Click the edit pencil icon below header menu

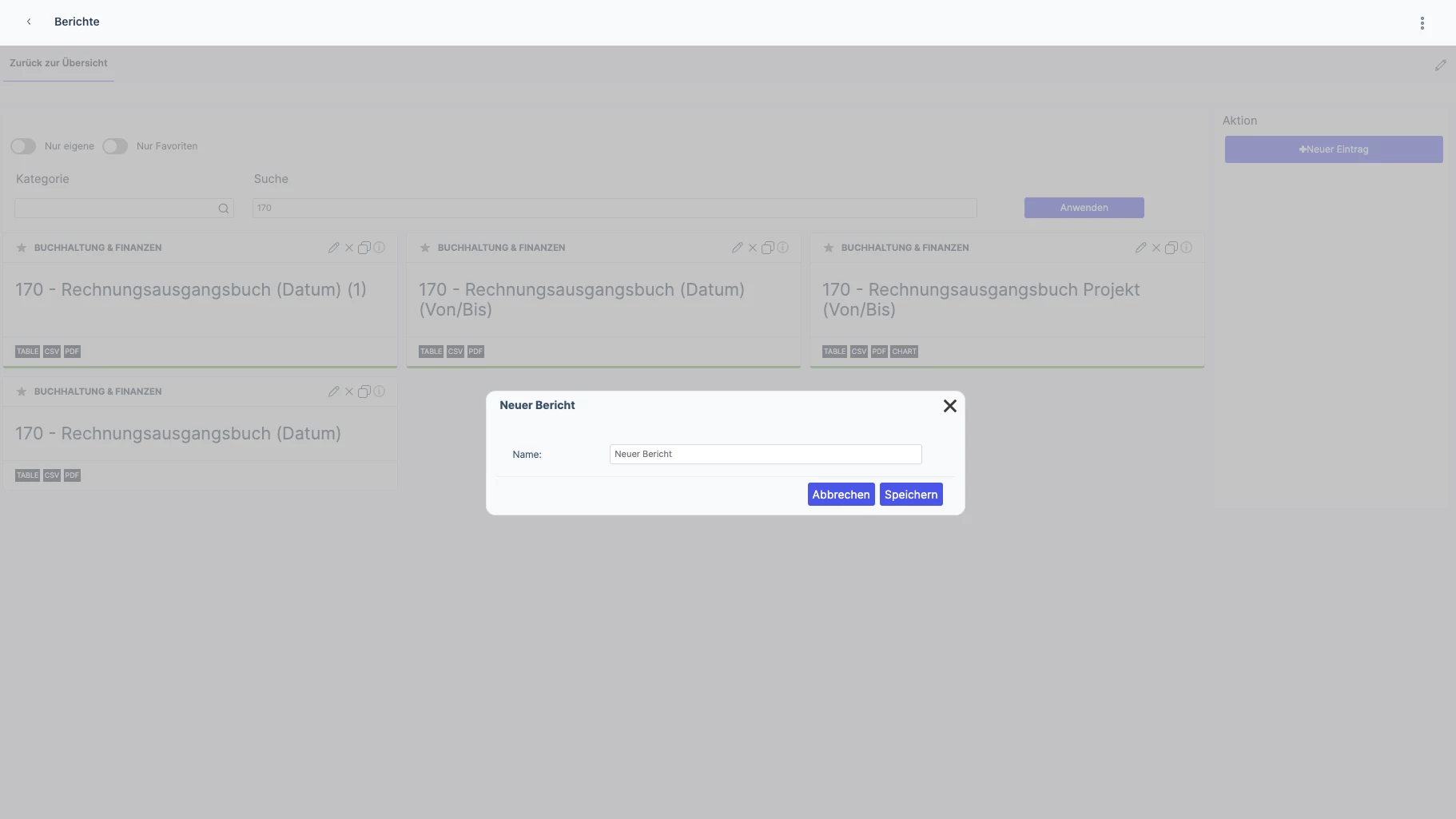click(x=1440, y=66)
